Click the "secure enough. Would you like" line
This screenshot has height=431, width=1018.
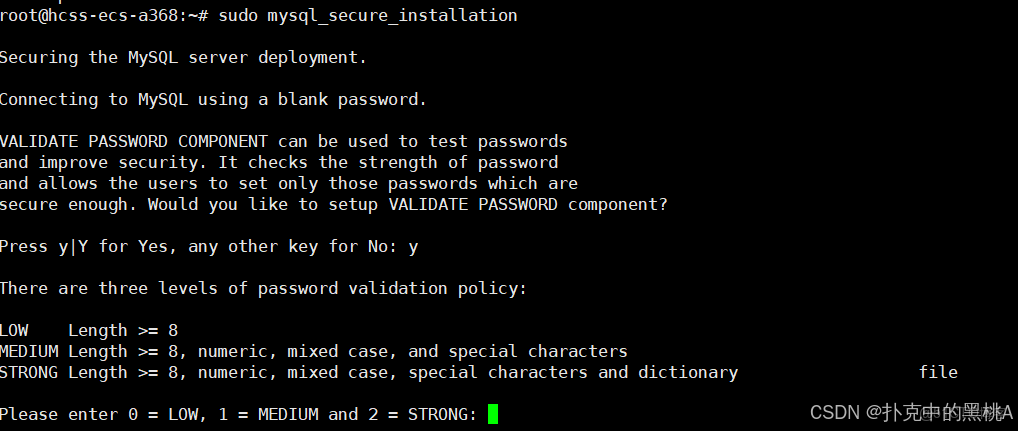[x=333, y=205]
